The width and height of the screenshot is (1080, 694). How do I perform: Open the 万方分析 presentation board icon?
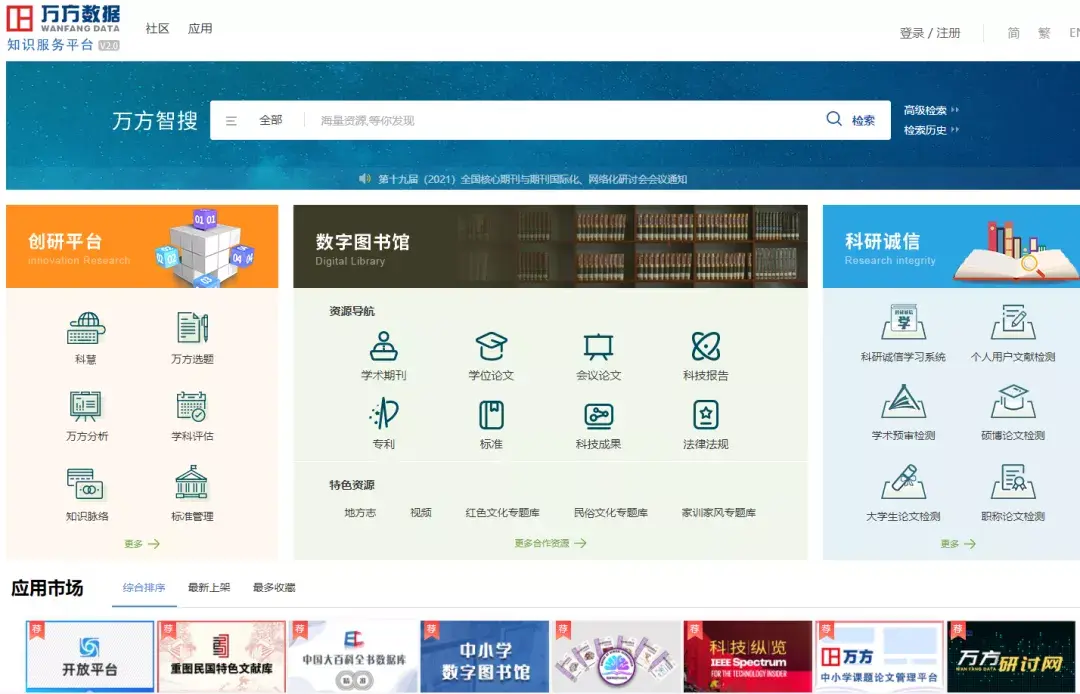(x=86, y=406)
